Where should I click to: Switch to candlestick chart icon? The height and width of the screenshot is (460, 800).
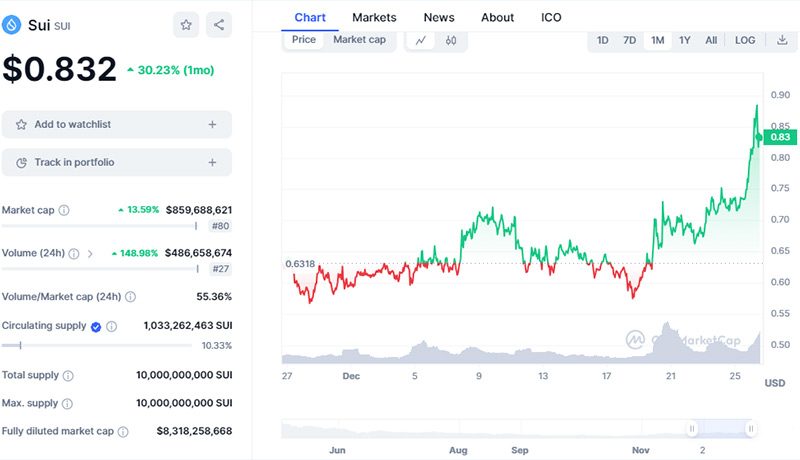451,40
